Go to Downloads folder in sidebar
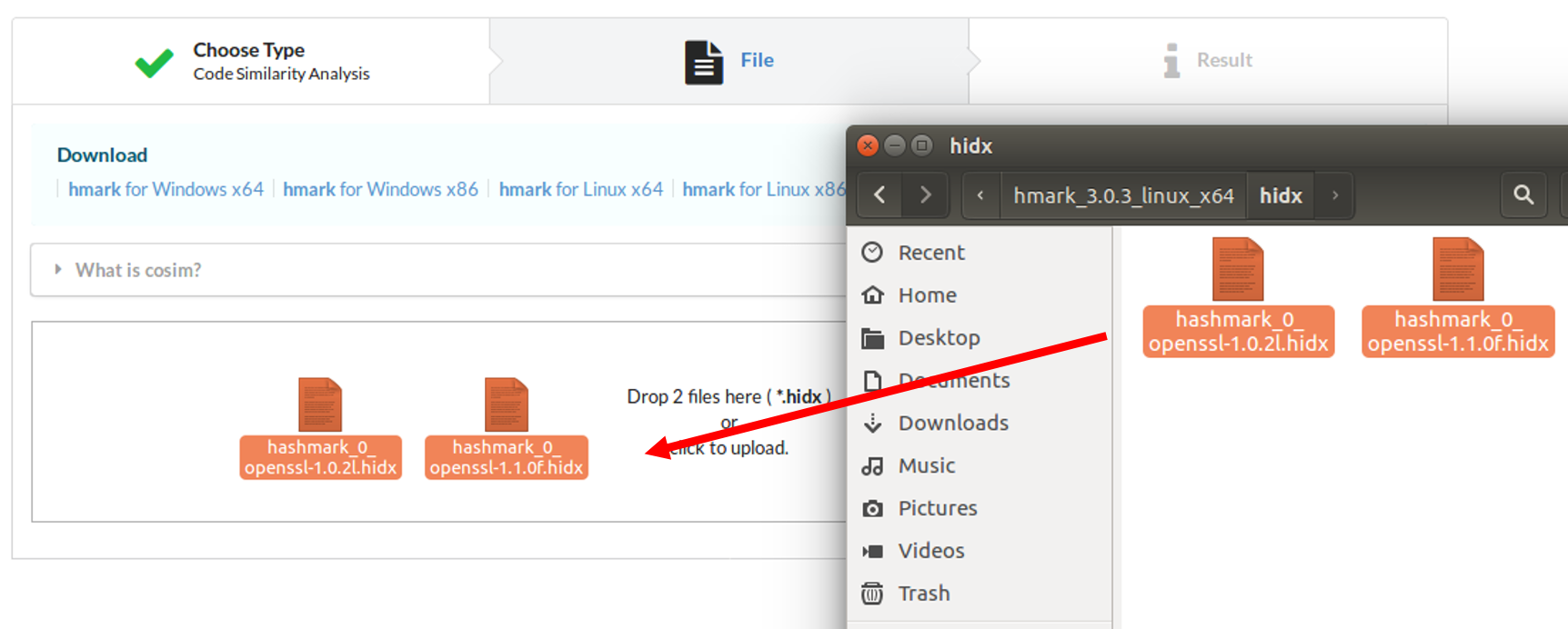 [x=952, y=423]
